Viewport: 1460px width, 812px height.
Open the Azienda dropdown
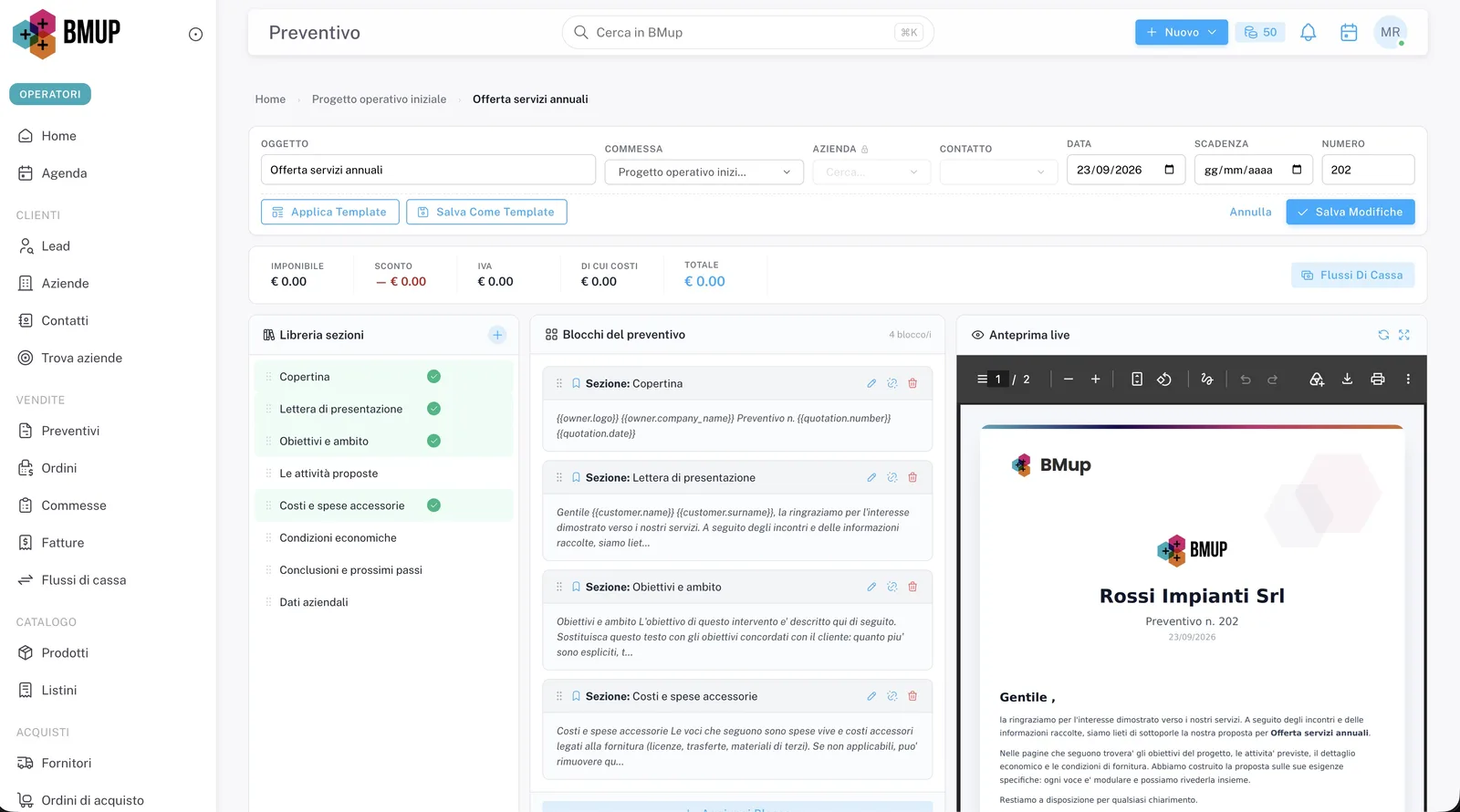(871, 172)
